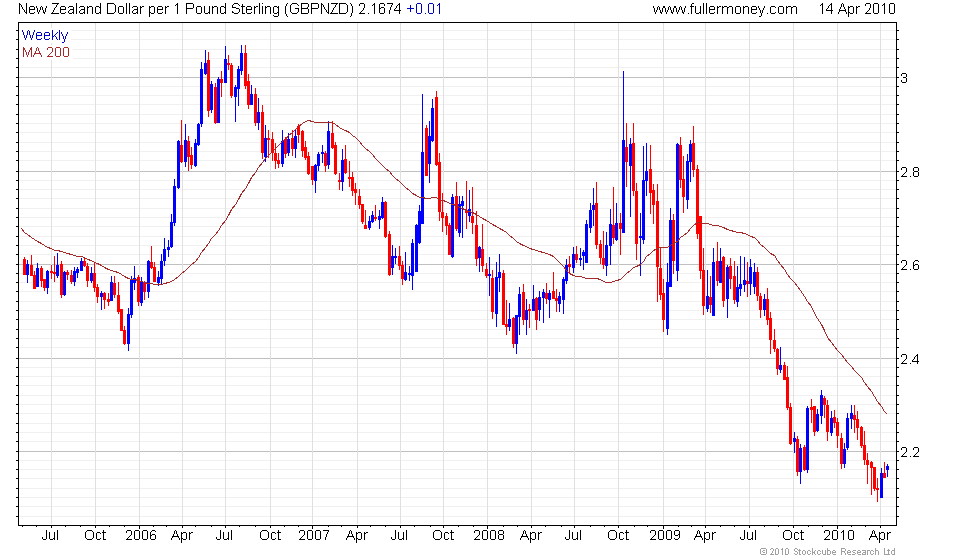The width and height of the screenshot is (980, 560).
Task: Click the www.fullermoney.com website link
Action: 724,9
